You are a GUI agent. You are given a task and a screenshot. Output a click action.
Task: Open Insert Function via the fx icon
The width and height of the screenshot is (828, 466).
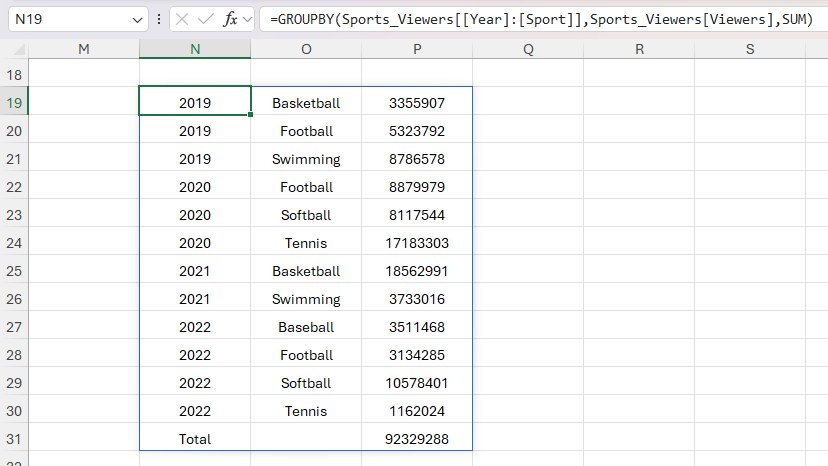[229, 19]
